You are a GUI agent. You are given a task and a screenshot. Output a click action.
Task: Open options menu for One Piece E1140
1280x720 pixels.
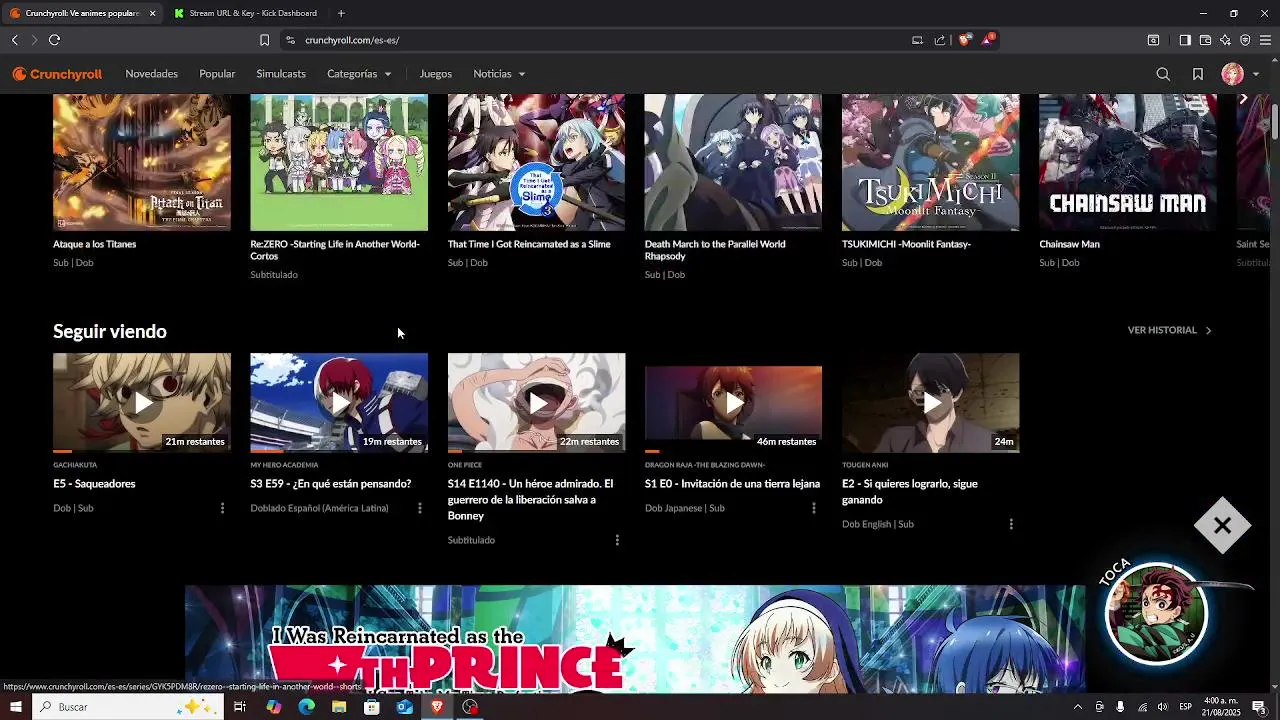click(616, 540)
